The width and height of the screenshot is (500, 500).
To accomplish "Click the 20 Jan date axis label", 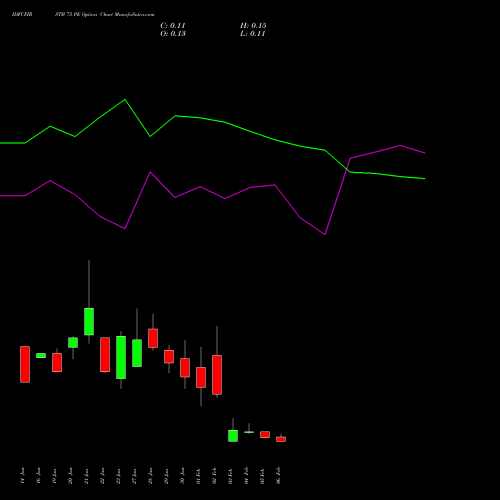I will coord(71,476).
